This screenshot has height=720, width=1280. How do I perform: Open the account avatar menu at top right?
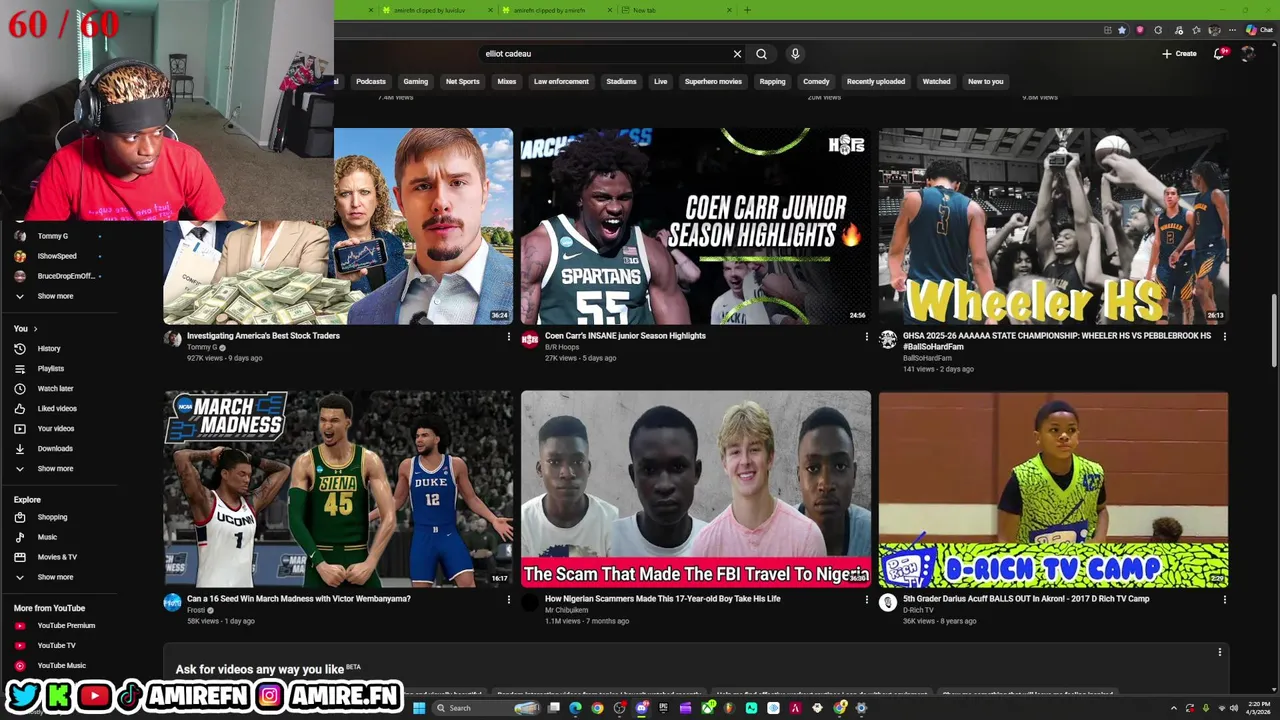coord(1248,54)
